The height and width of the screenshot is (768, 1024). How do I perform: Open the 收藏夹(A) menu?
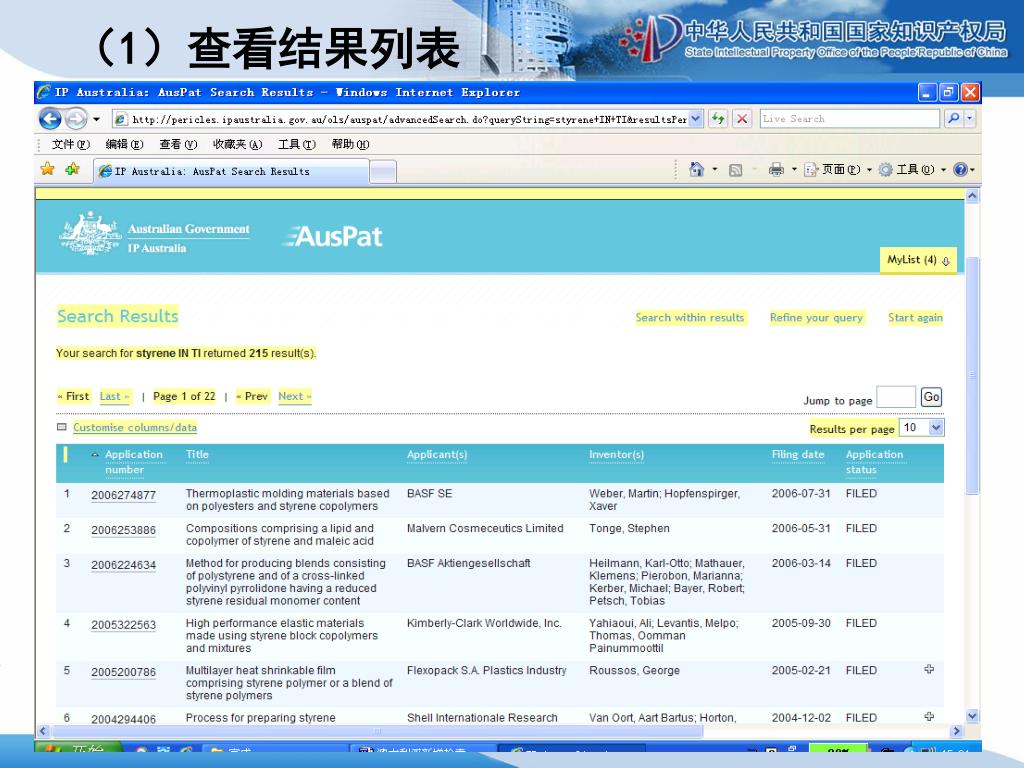click(237, 144)
